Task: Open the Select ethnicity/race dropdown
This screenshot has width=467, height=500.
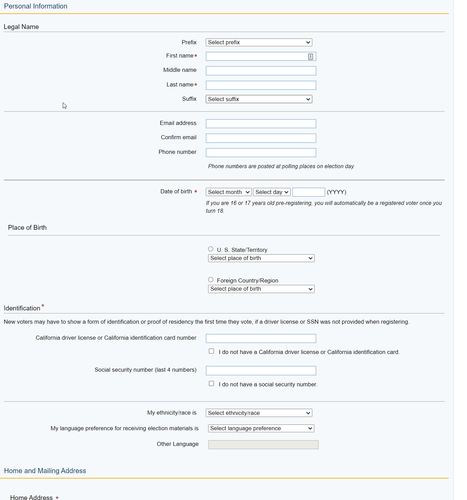Action: click(x=259, y=413)
